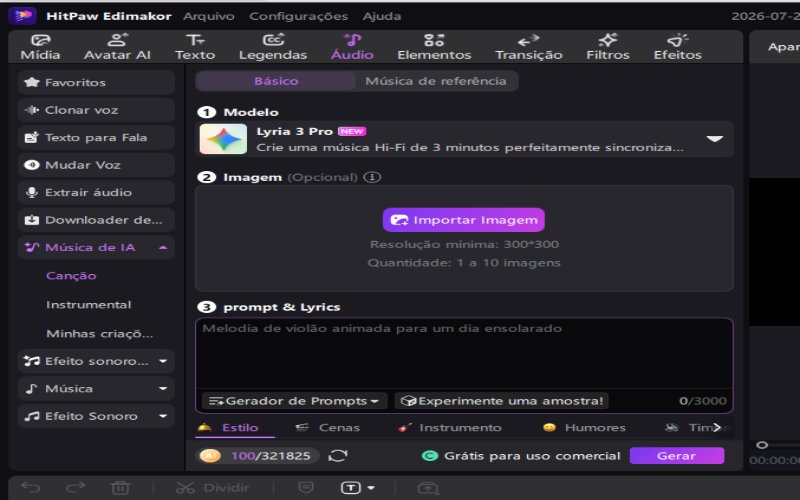Click the screen capture icon in toolbar

tap(428, 488)
